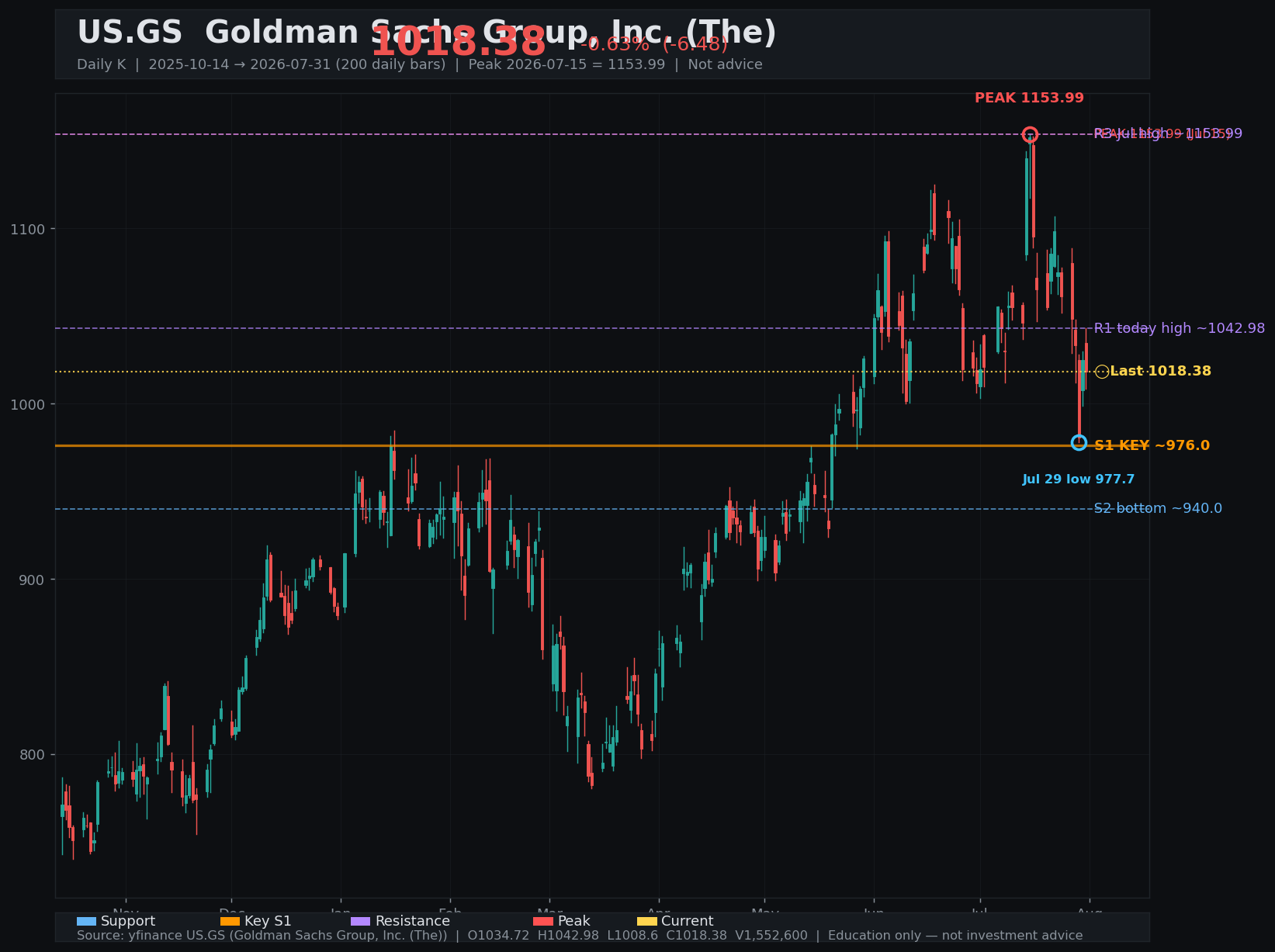Screen dimensions: 1275x952
Task: Click the 1100 tick on the price axis
Action: pos(27,229)
